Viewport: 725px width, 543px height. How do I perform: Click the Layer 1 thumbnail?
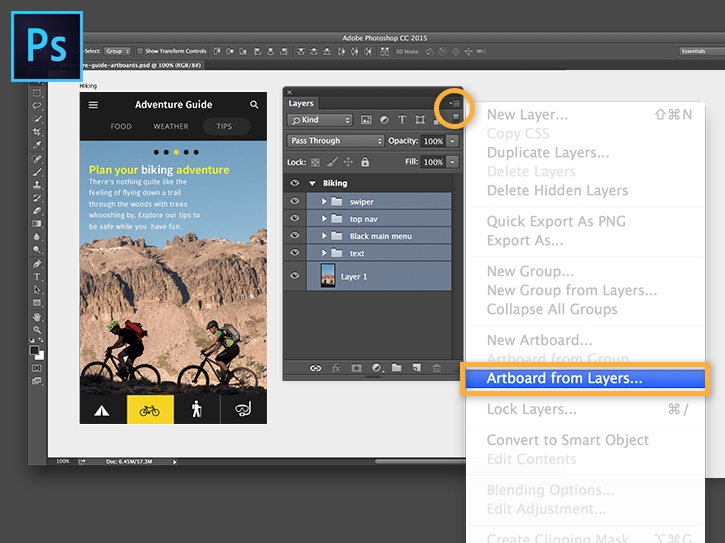click(328, 276)
